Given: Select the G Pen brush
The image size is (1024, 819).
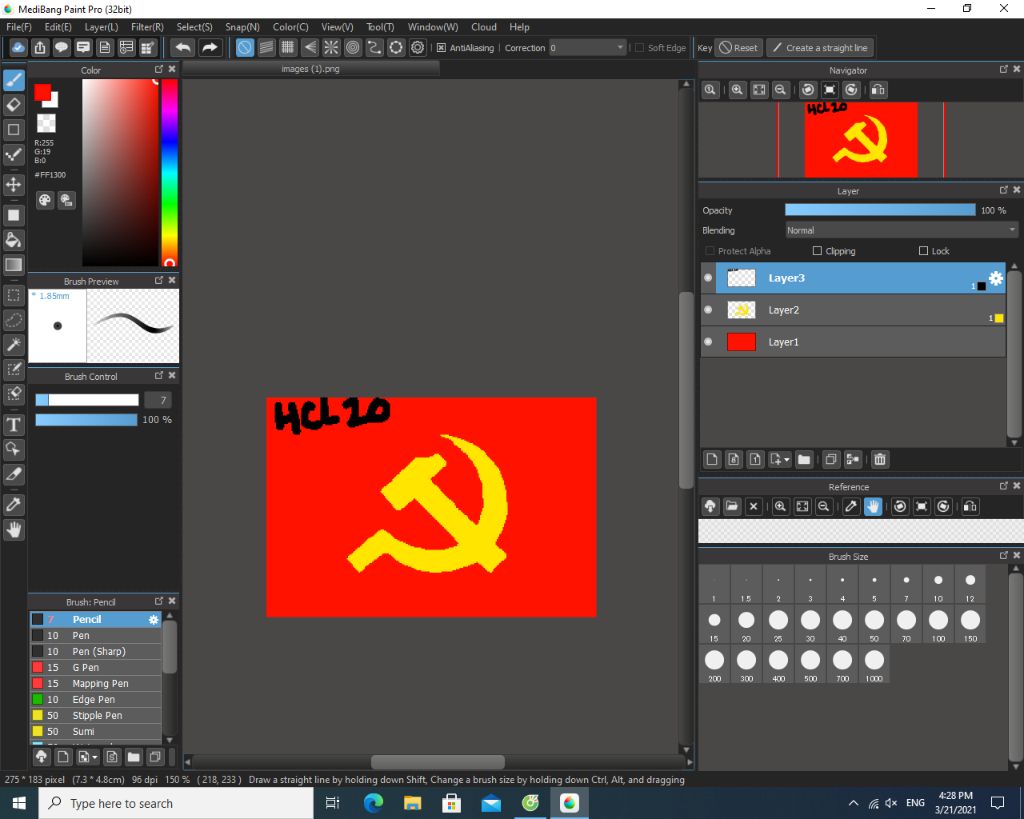Looking at the screenshot, I should (x=96, y=667).
